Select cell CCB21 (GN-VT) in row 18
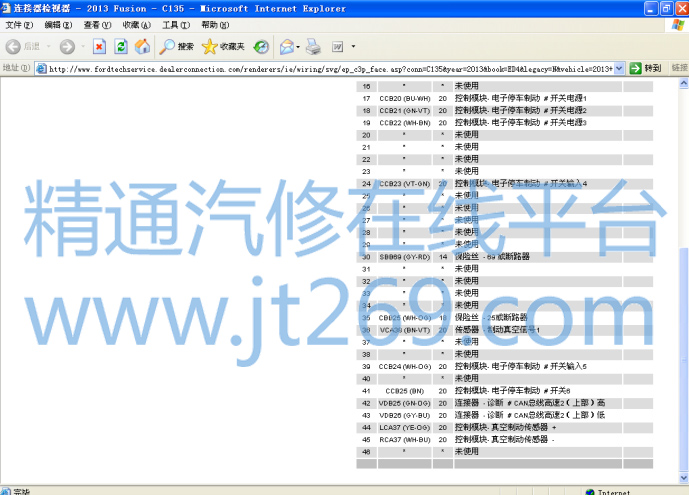Viewport: 689px width, 495px height. pos(405,111)
